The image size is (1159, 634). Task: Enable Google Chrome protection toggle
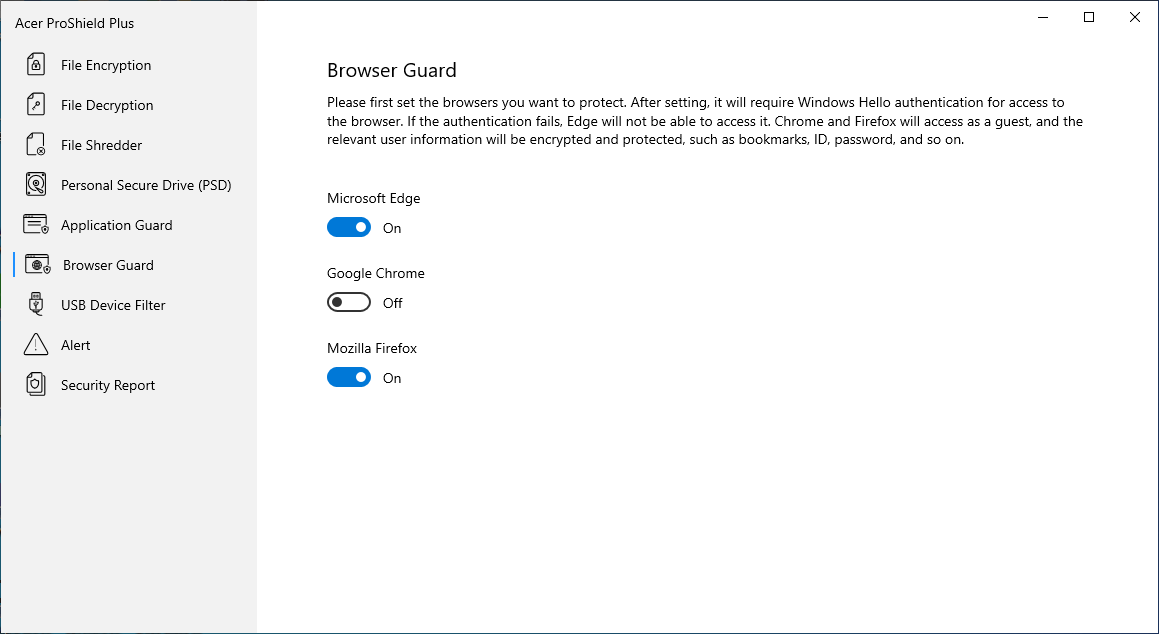(349, 302)
